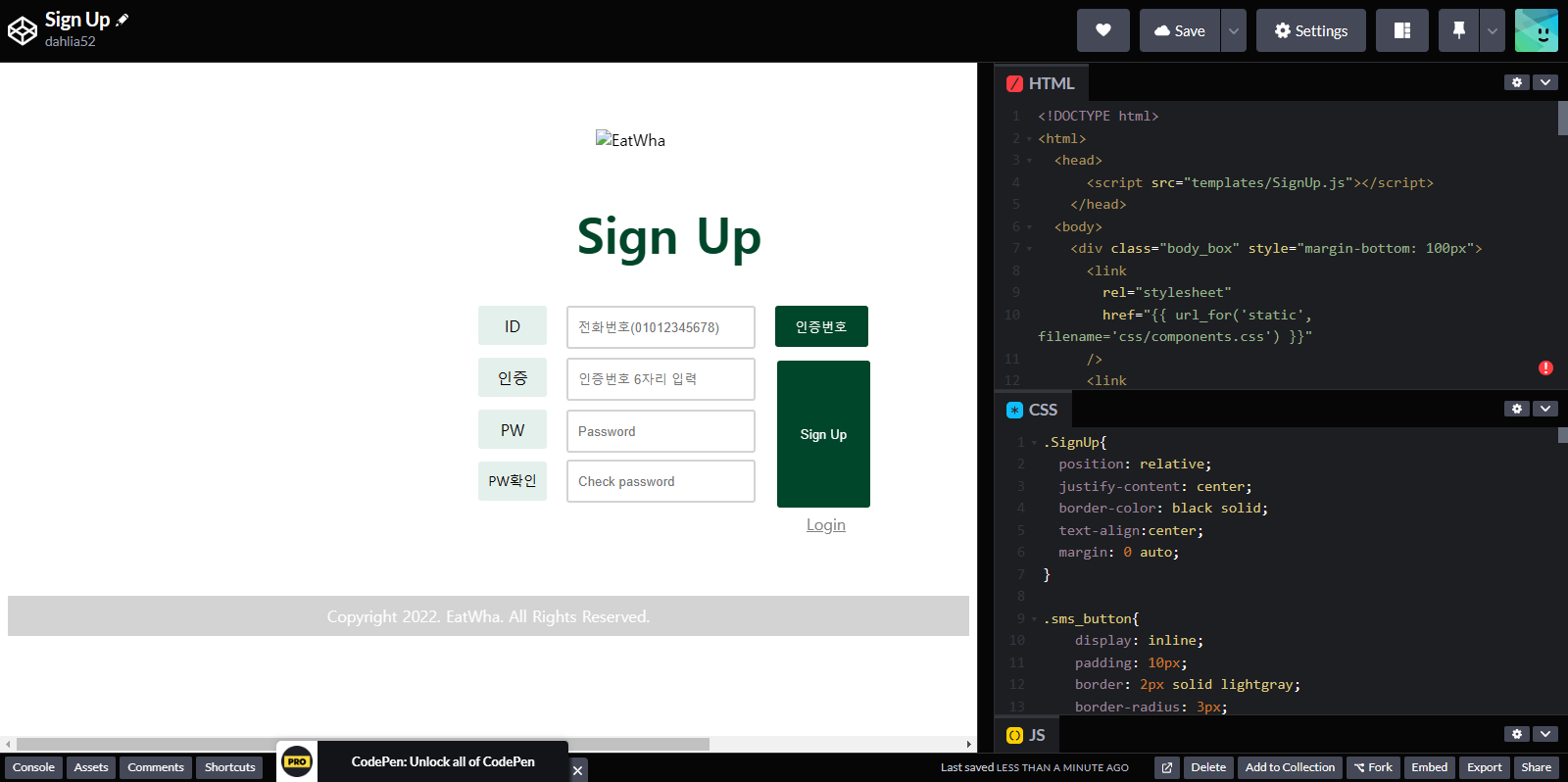Edit the pen title pencil icon
The height and width of the screenshot is (782, 1568).
click(122, 20)
